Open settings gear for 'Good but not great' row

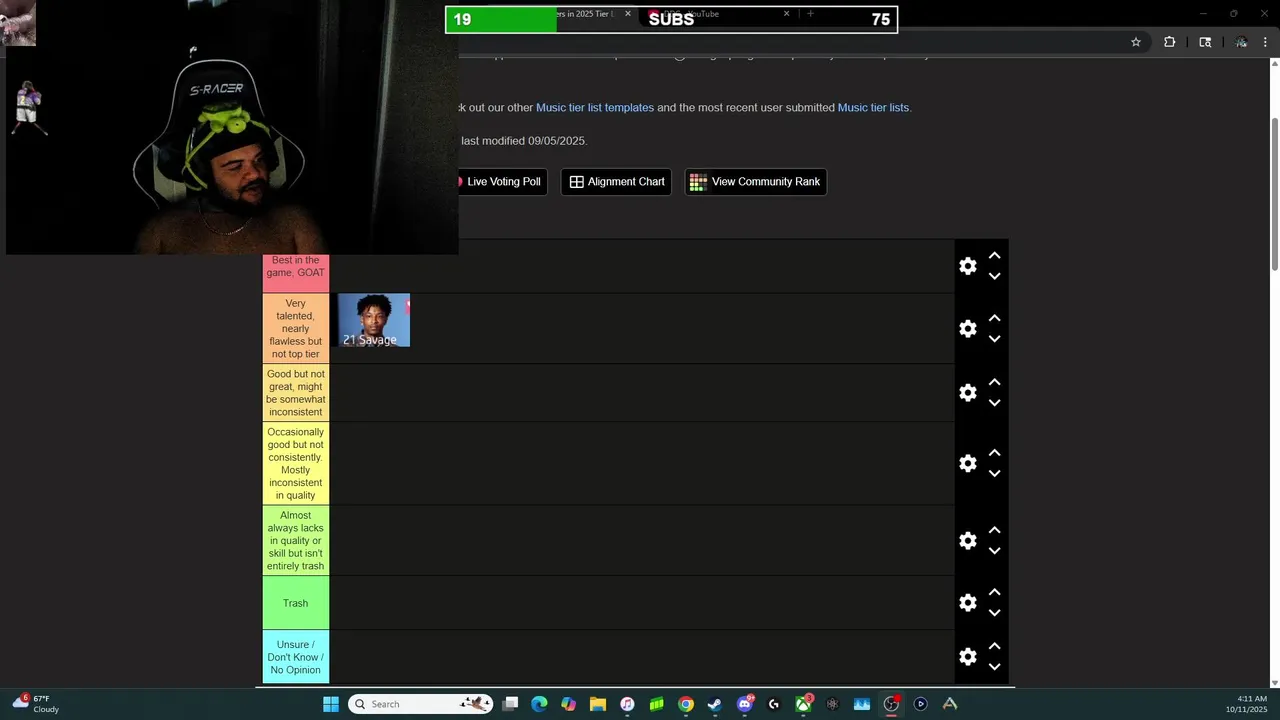point(968,393)
